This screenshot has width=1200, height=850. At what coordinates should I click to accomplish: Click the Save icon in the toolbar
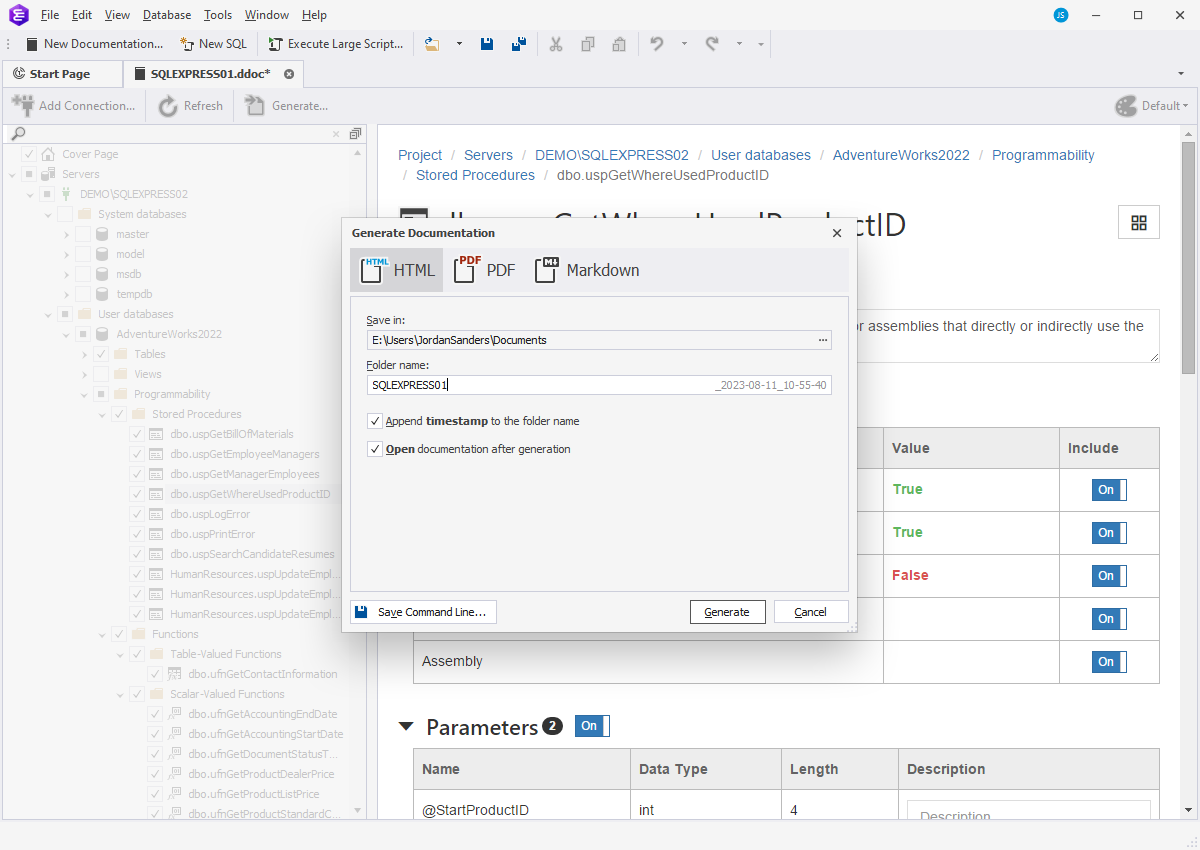pos(487,44)
